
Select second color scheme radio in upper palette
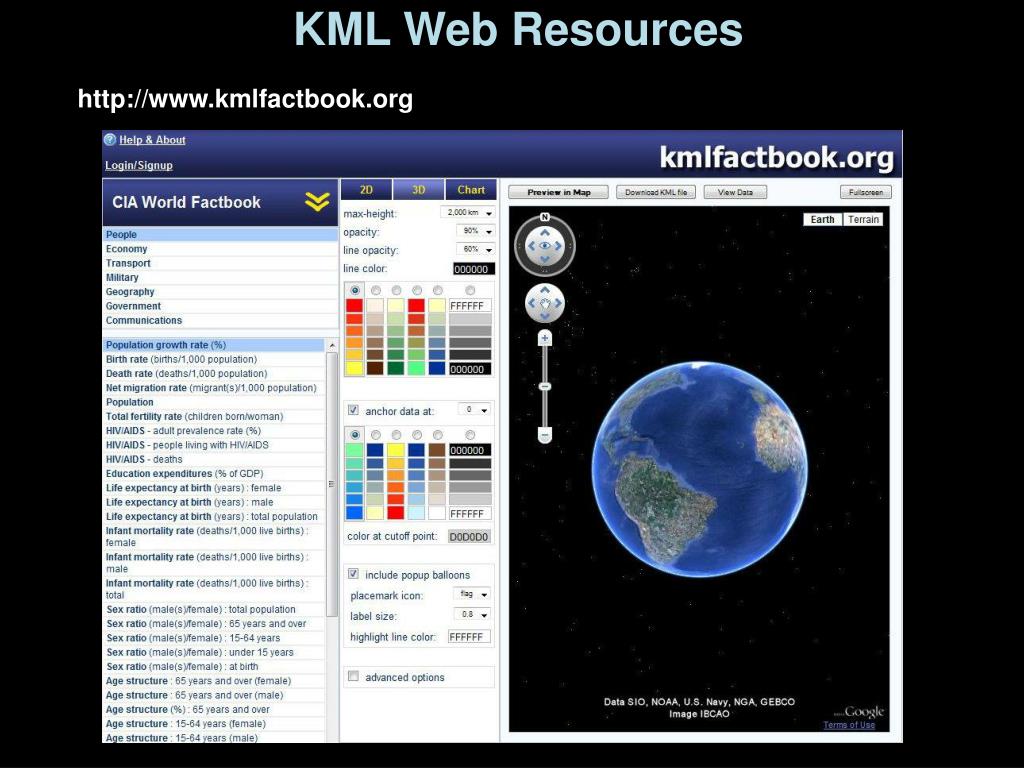click(376, 290)
